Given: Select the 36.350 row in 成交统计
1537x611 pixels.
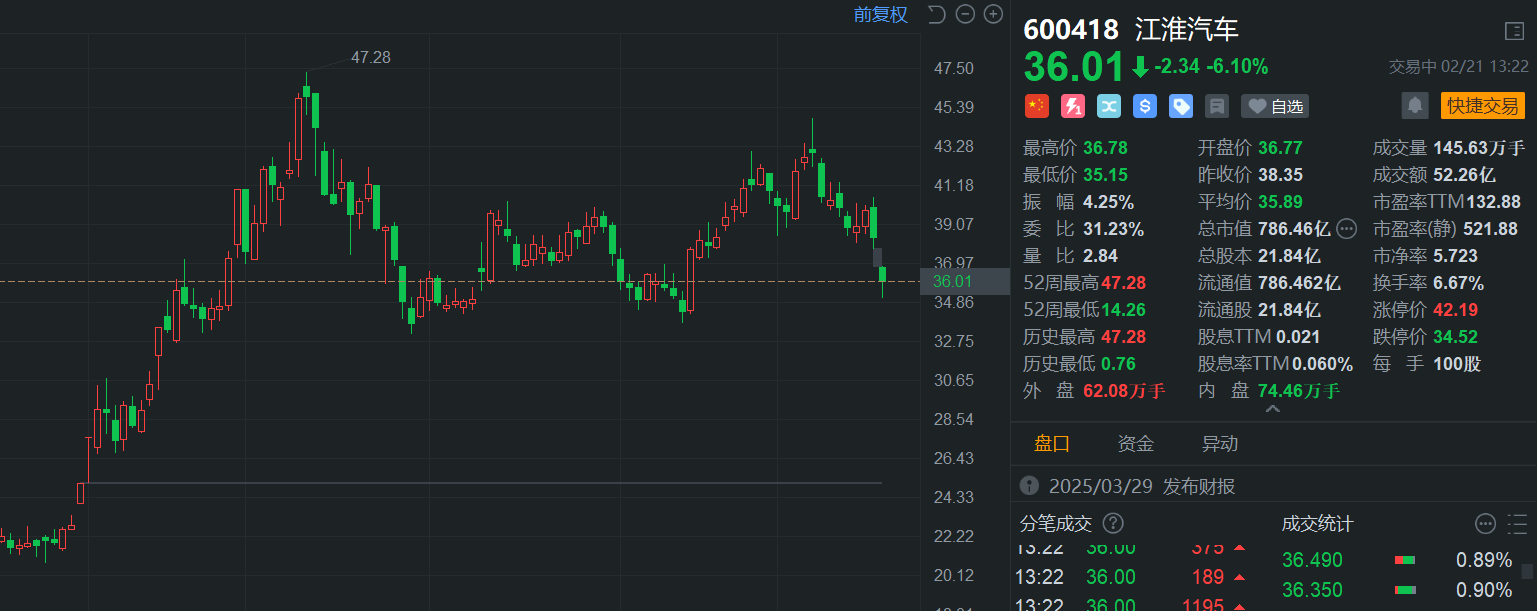Looking at the screenshot, I should pos(1398,590).
